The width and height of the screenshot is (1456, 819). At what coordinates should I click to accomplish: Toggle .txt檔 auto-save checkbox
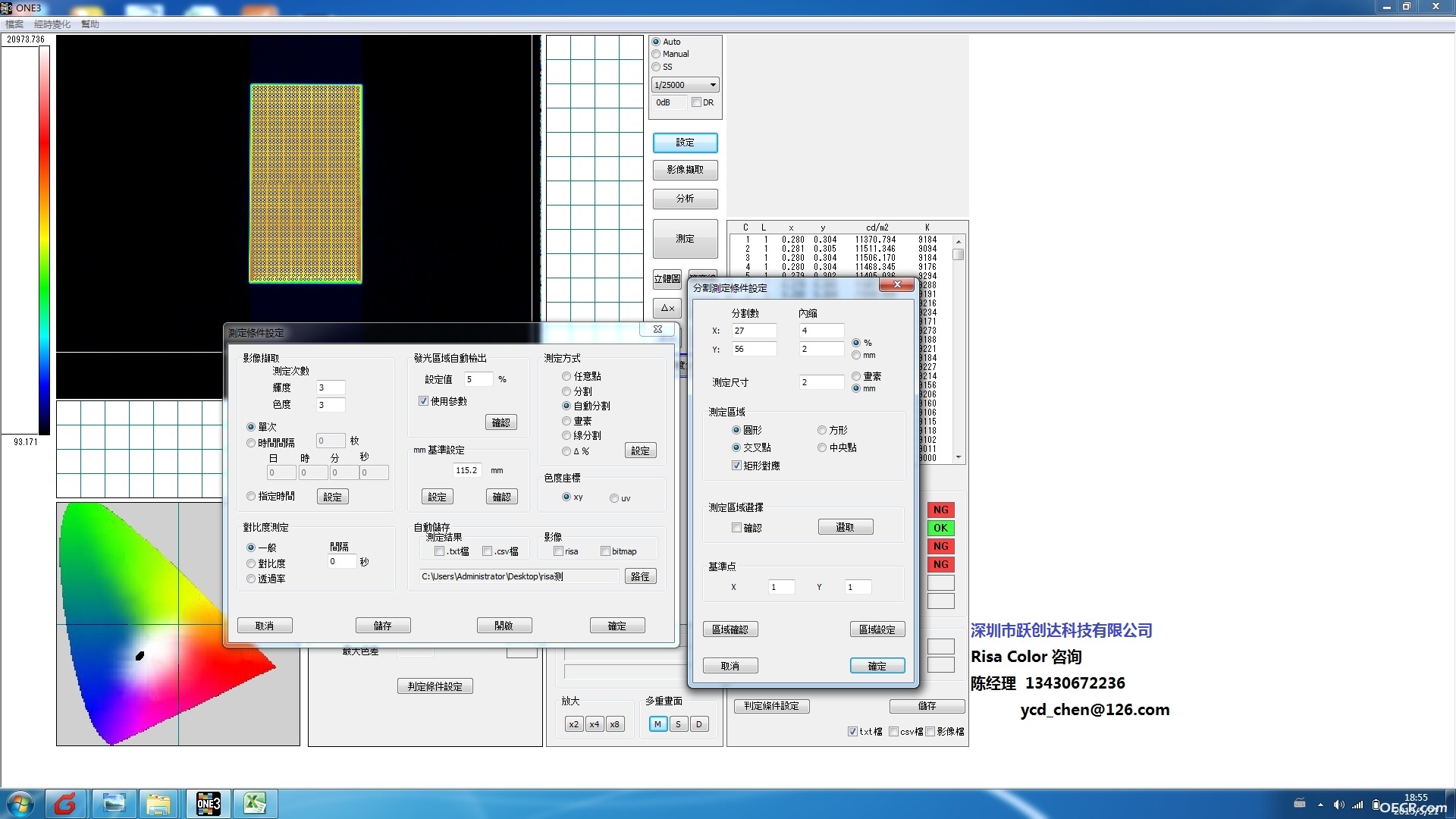click(440, 551)
